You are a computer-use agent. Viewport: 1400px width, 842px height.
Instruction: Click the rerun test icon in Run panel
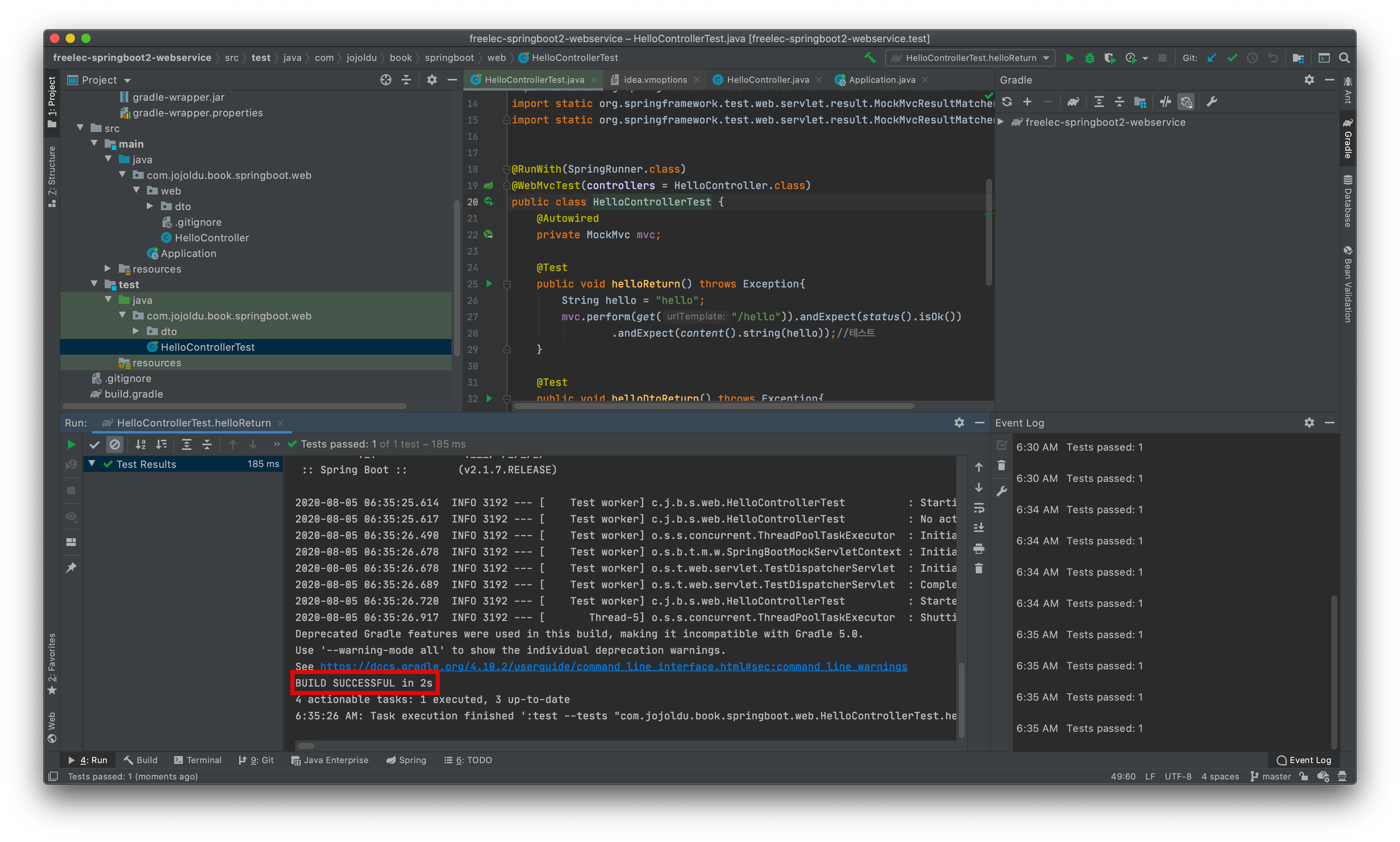tap(71, 444)
